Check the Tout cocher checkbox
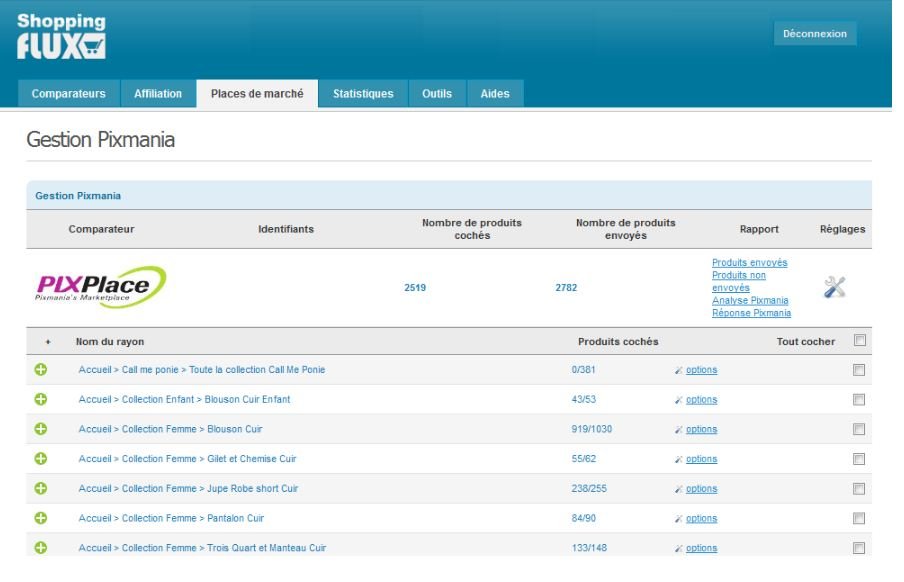This screenshot has width=904, height=582. pyautogui.click(x=859, y=341)
